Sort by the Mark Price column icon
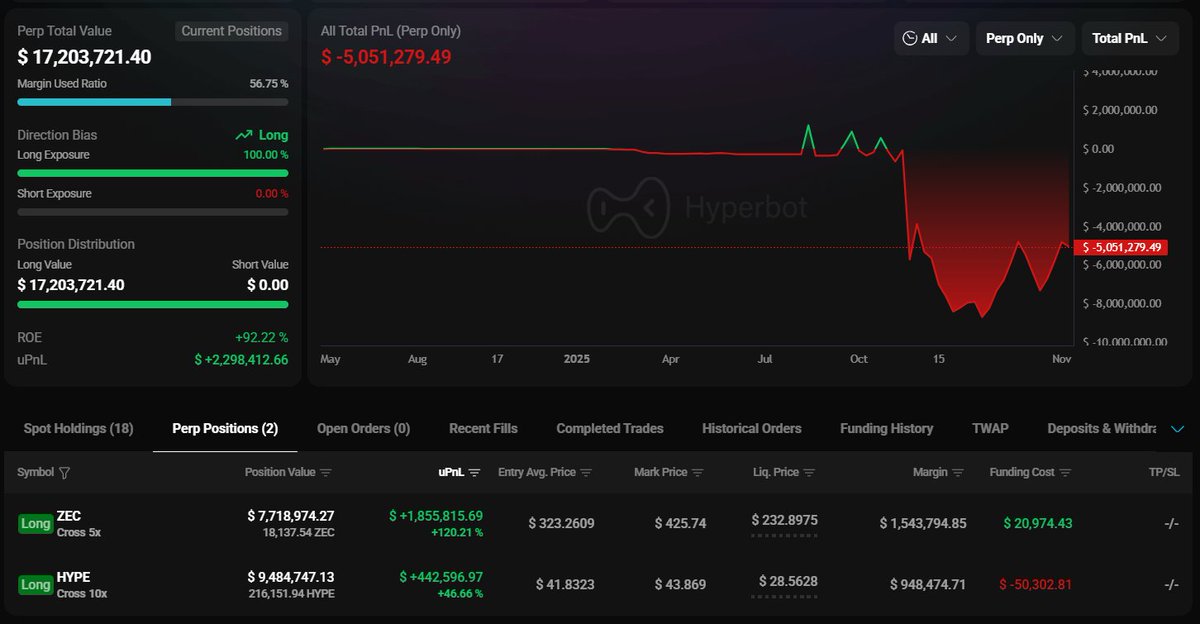Image resolution: width=1200 pixels, height=624 pixels. 698,473
